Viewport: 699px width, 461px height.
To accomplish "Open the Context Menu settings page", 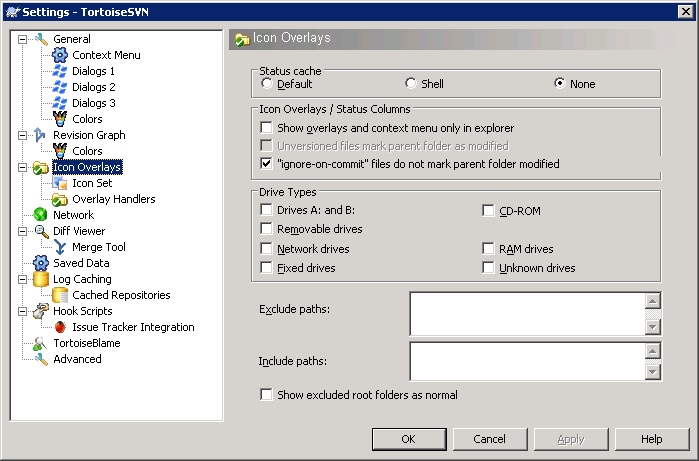I will click(106, 55).
